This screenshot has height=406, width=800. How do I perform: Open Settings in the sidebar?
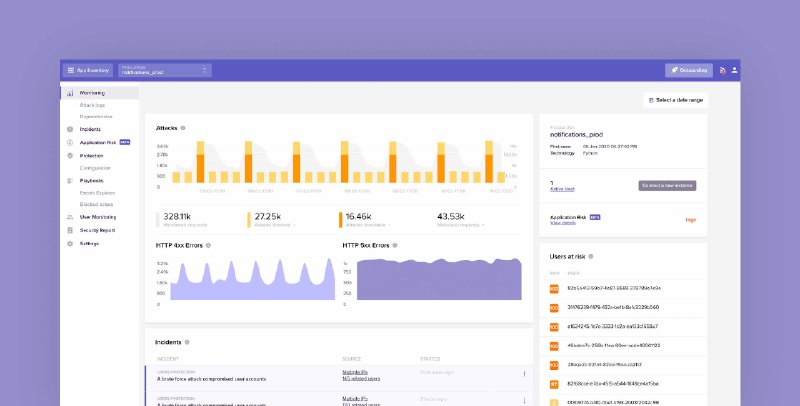(x=89, y=244)
